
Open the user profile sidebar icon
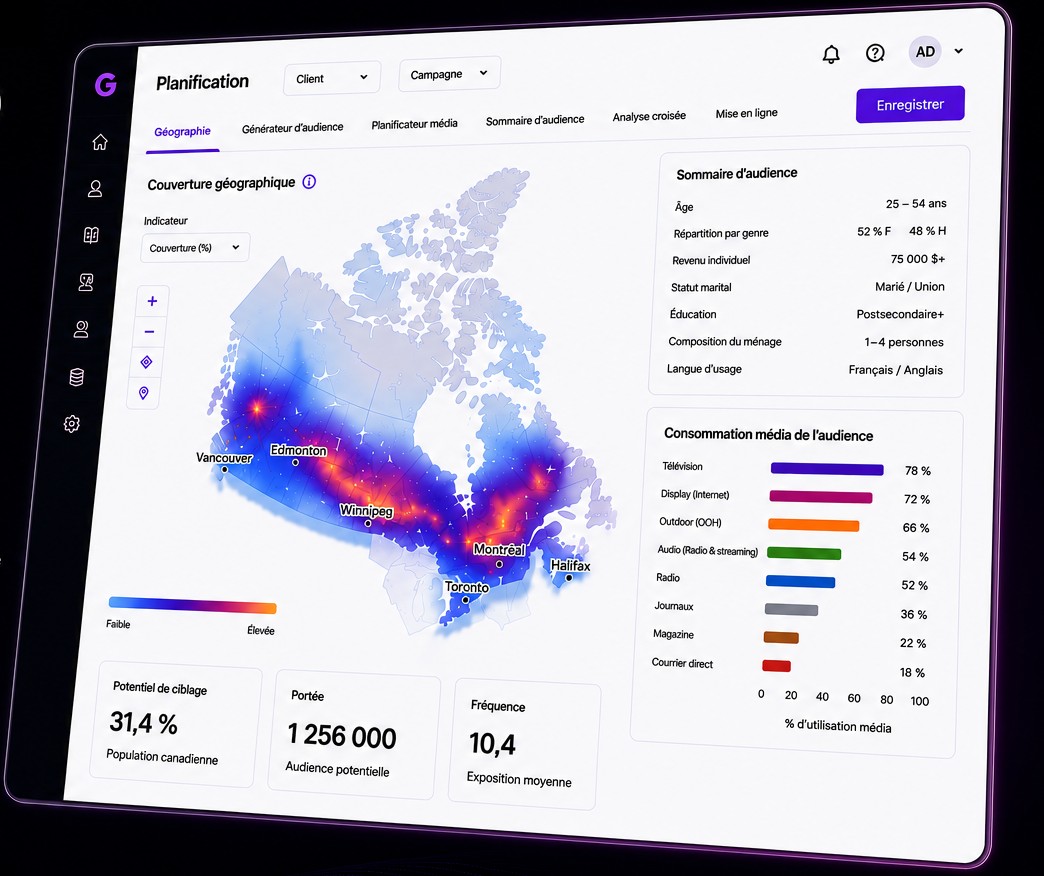point(95,188)
